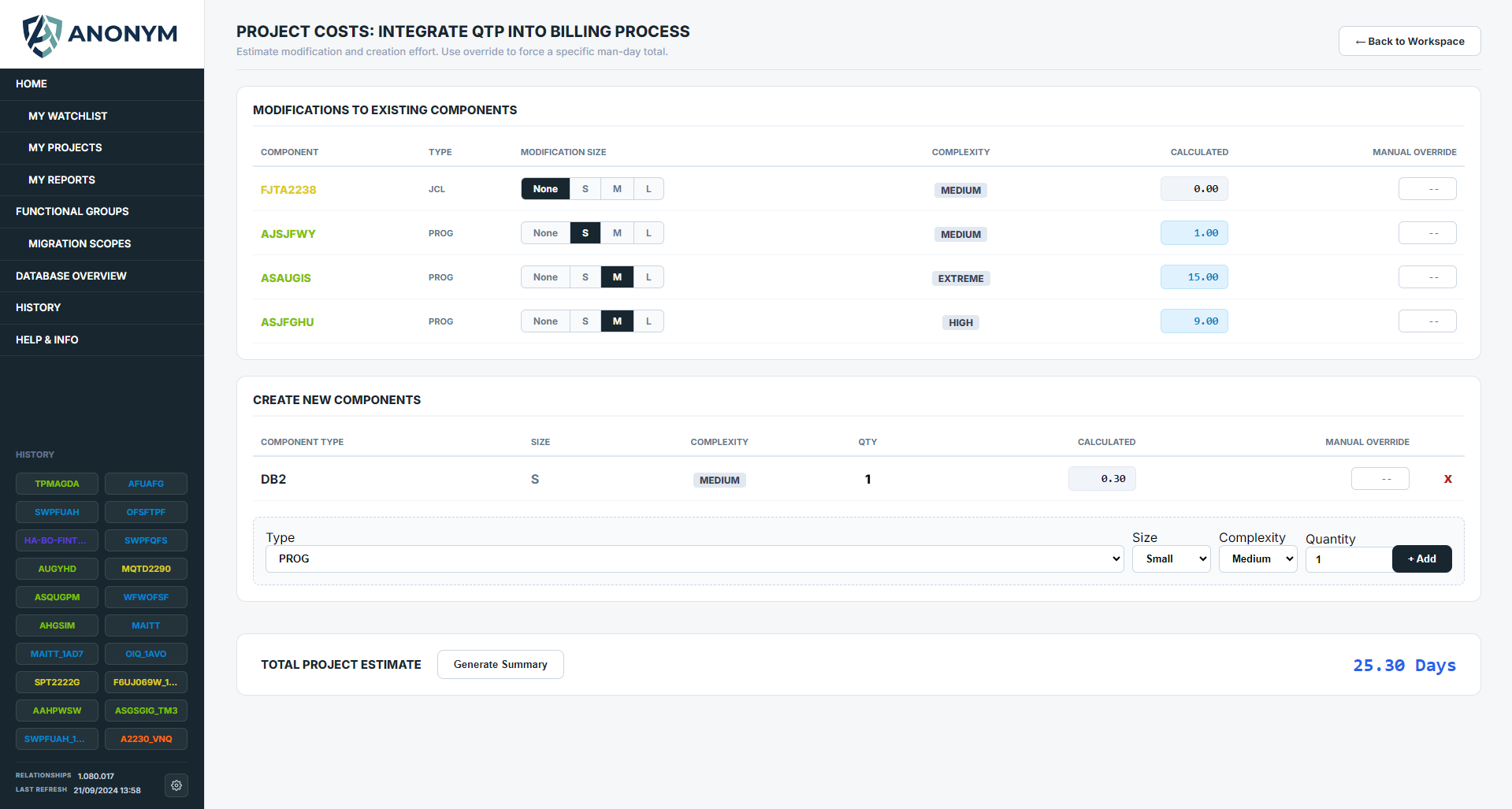Viewport: 1512px width, 809px height.
Task: Open AHGSIM history chip
Action: (57, 625)
